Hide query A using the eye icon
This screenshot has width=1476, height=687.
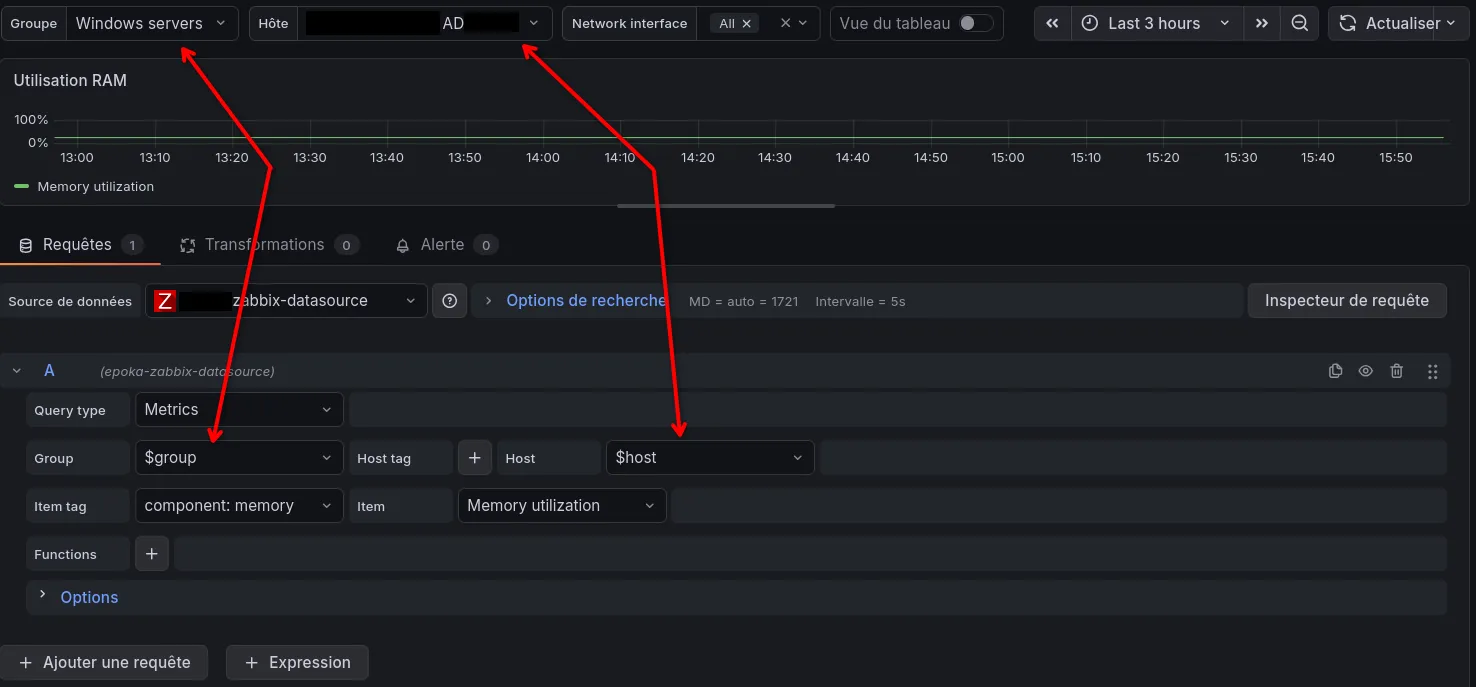[x=1365, y=371]
